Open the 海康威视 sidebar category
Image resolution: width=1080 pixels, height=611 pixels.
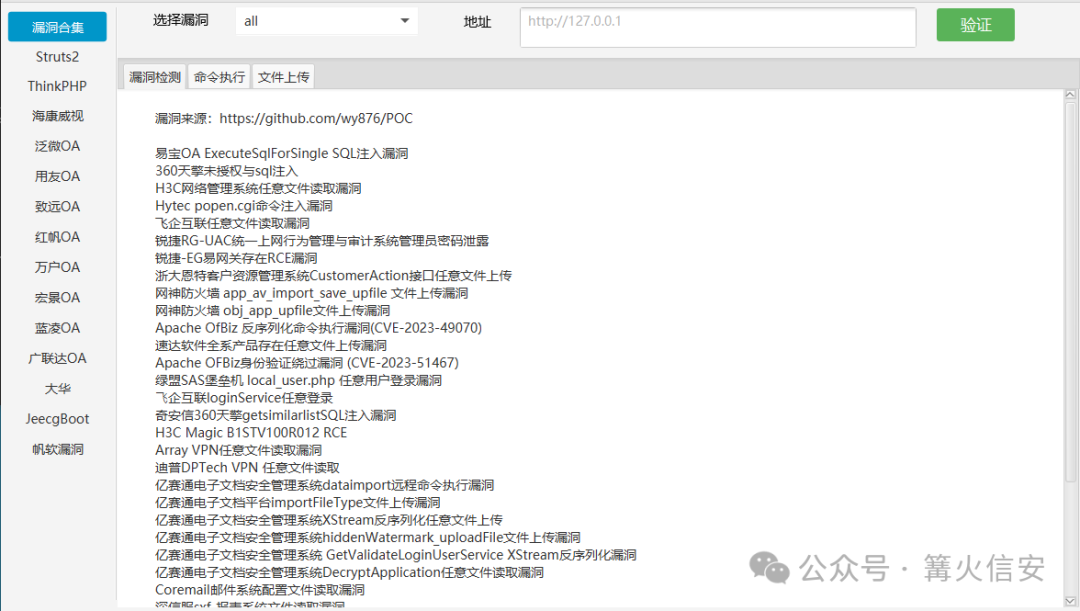57,116
